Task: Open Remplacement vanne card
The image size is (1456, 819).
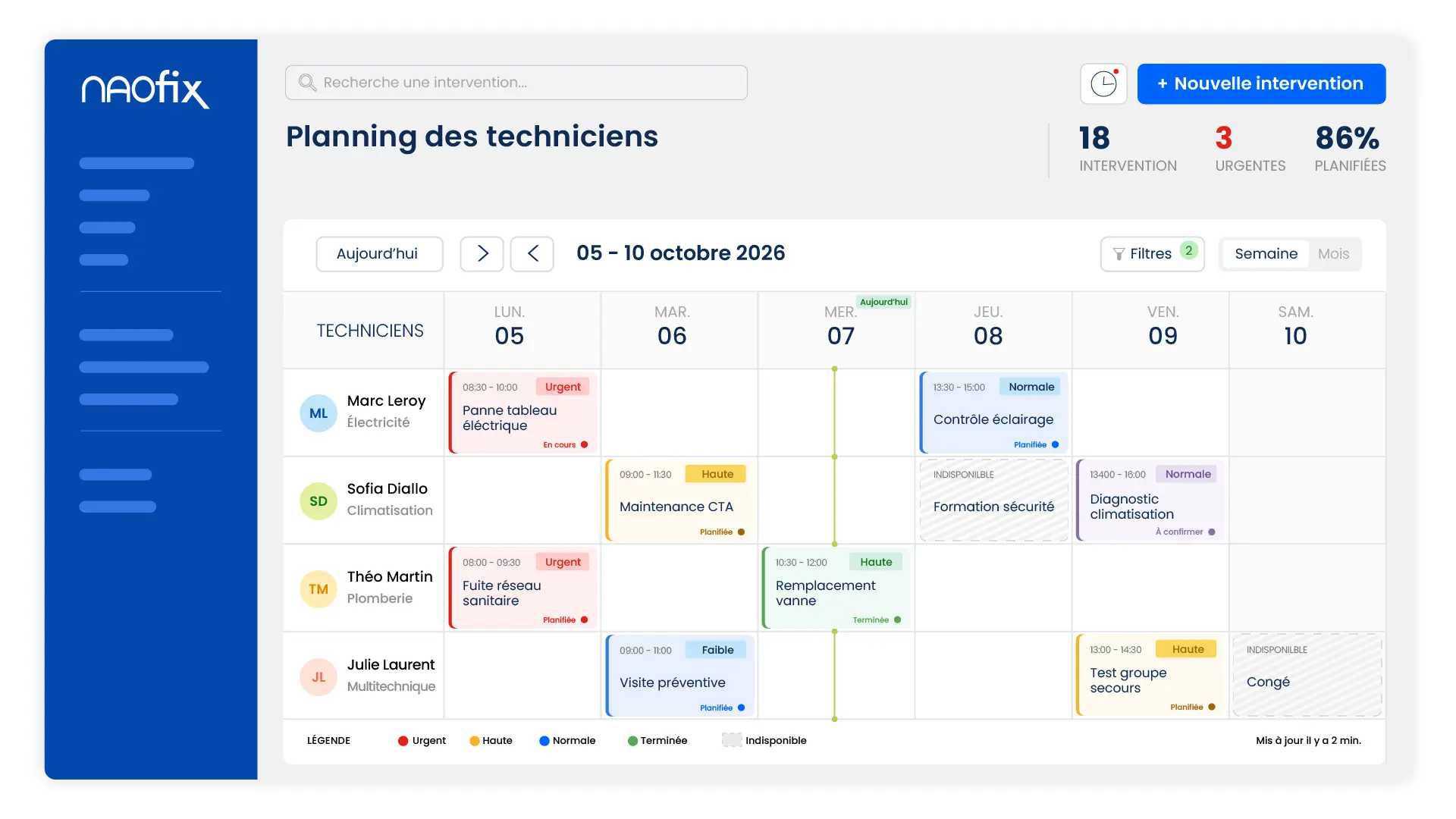Action: pyautogui.click(x=836, y=588)
